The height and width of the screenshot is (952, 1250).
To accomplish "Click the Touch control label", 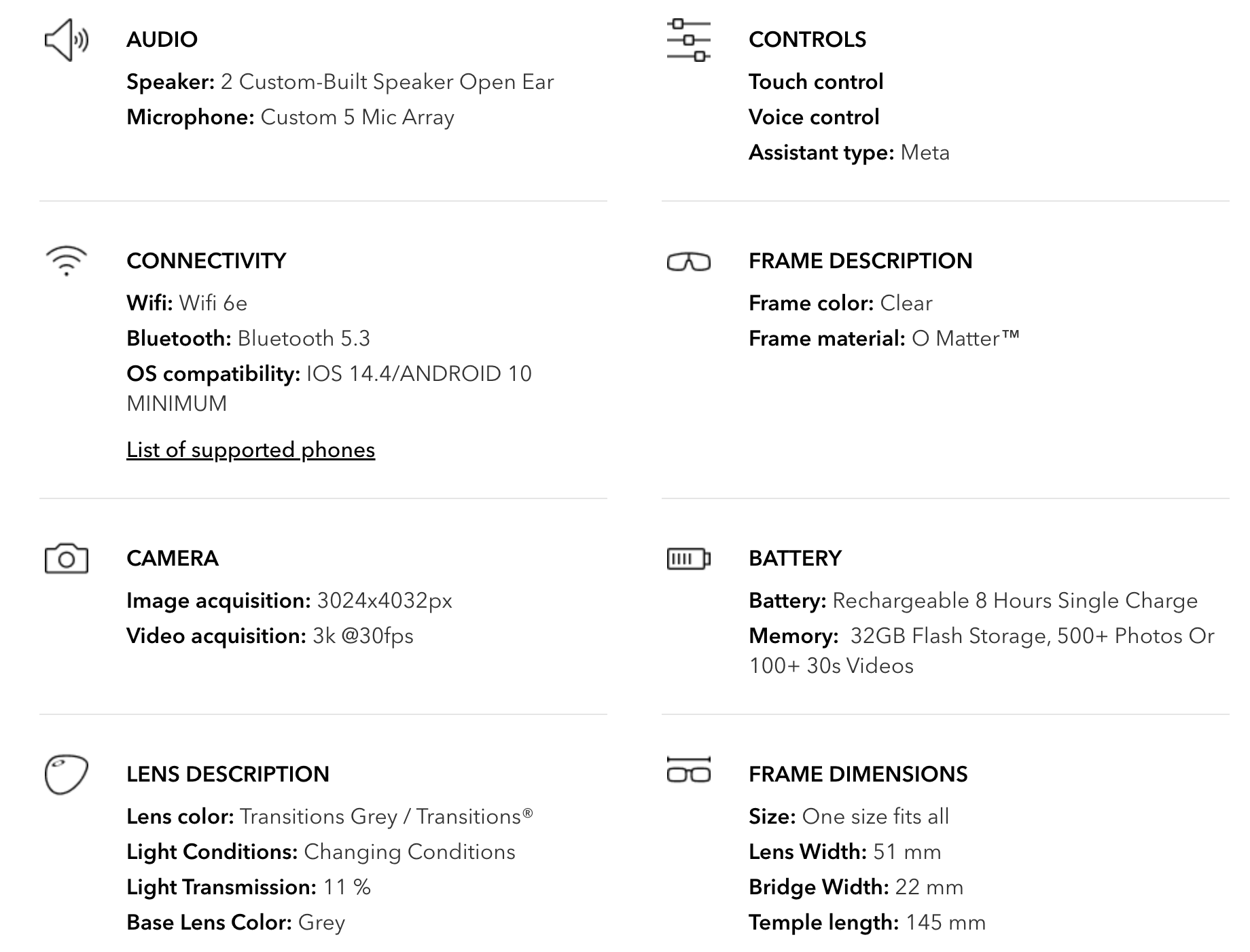I will (815, 82).
